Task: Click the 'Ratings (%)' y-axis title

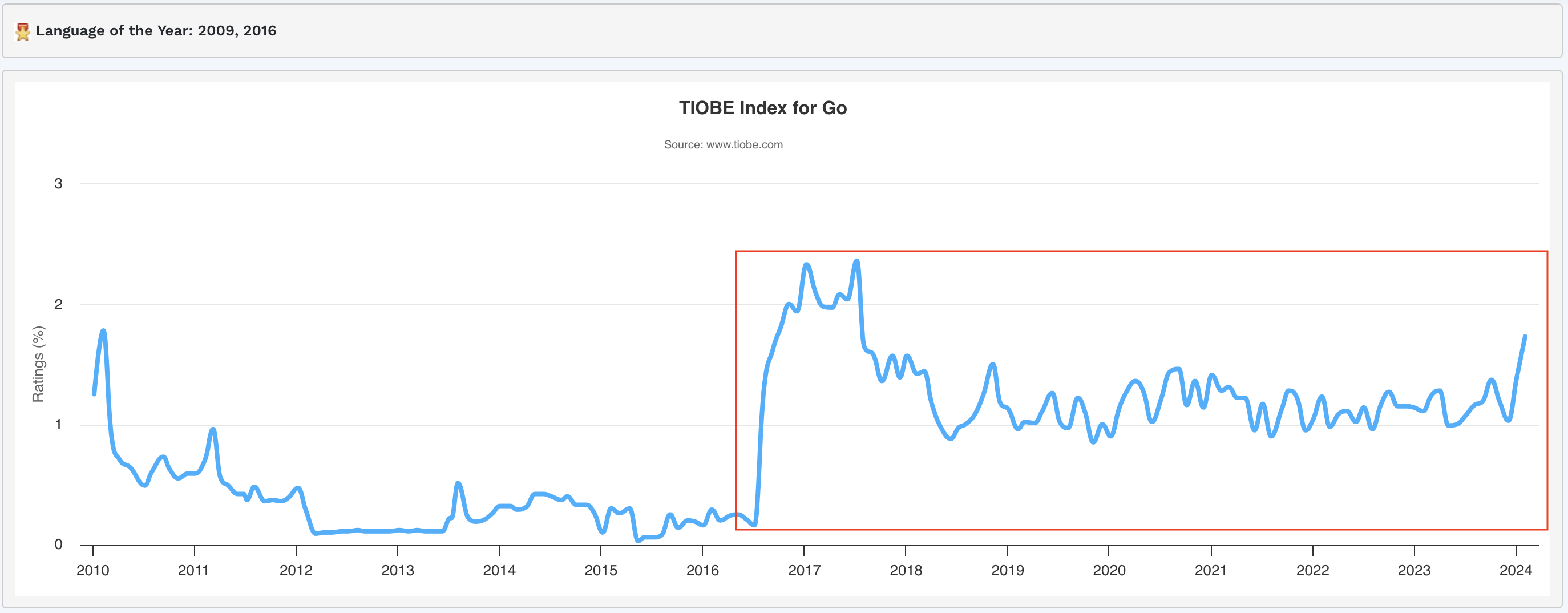Action: [38, 364]
